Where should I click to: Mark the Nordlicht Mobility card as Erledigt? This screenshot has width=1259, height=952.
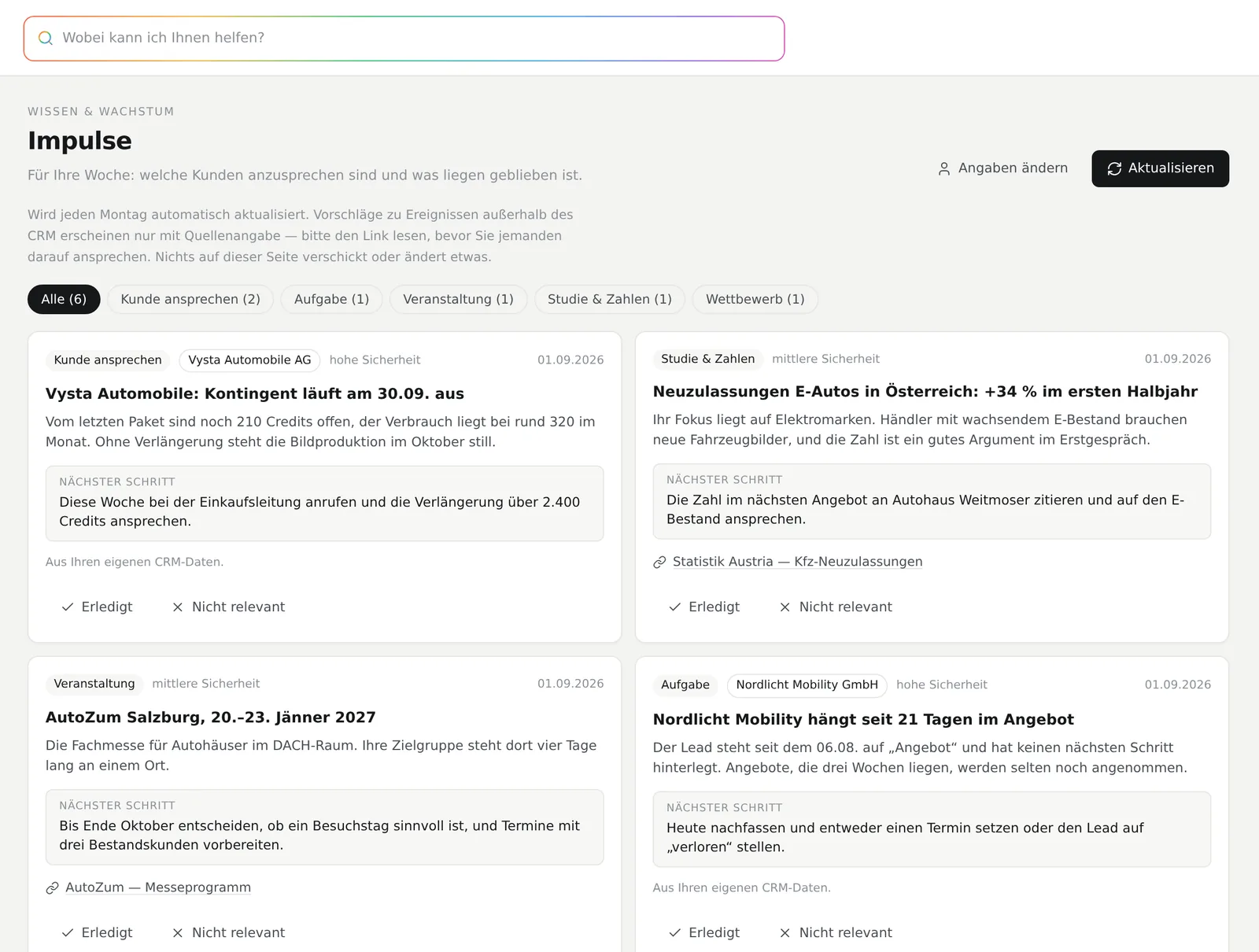tap(704, 932)
